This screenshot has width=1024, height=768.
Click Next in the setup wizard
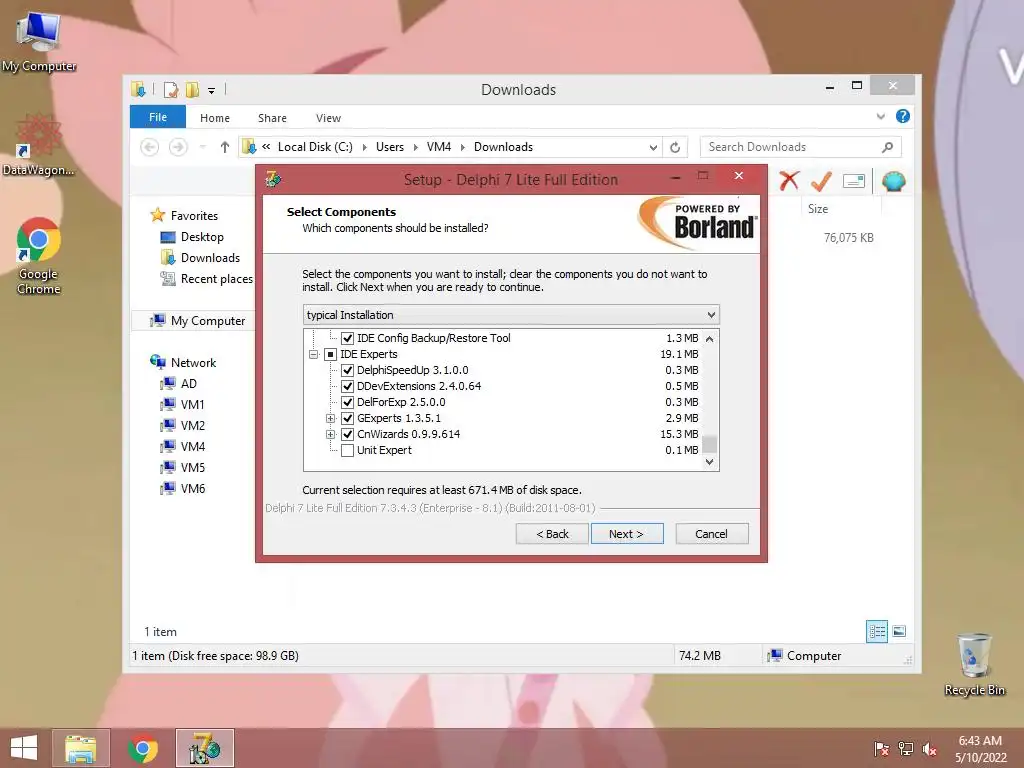pyautogui.click(x=627, y=534)
